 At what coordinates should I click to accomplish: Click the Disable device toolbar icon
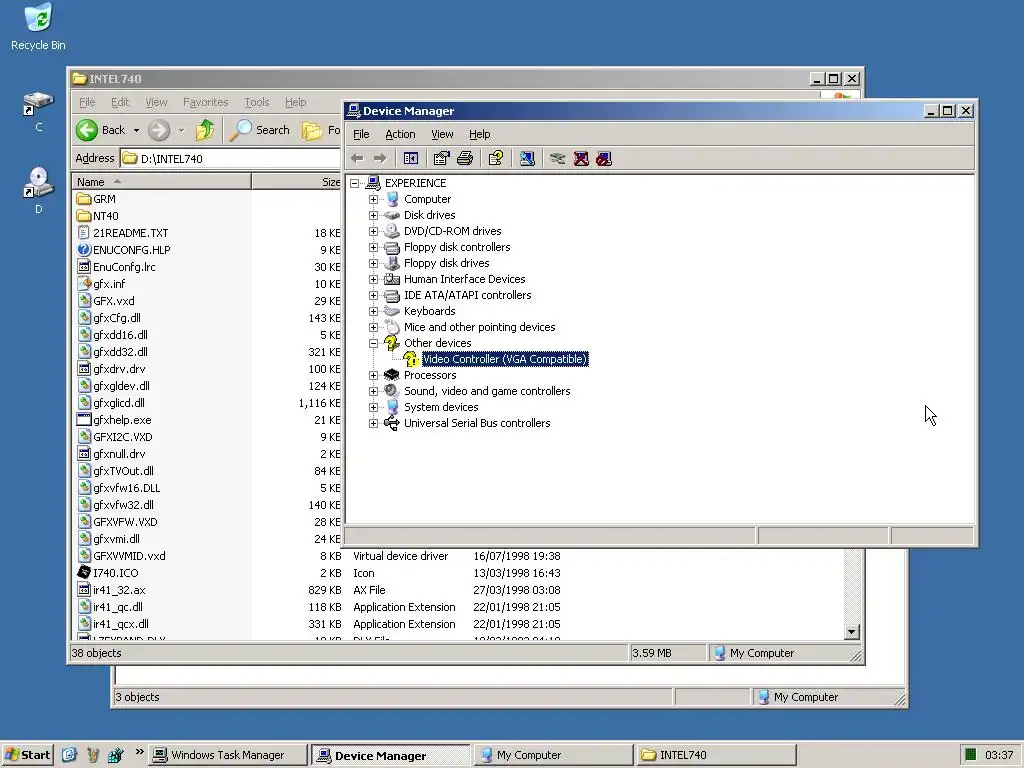click(x=604, y=158)
